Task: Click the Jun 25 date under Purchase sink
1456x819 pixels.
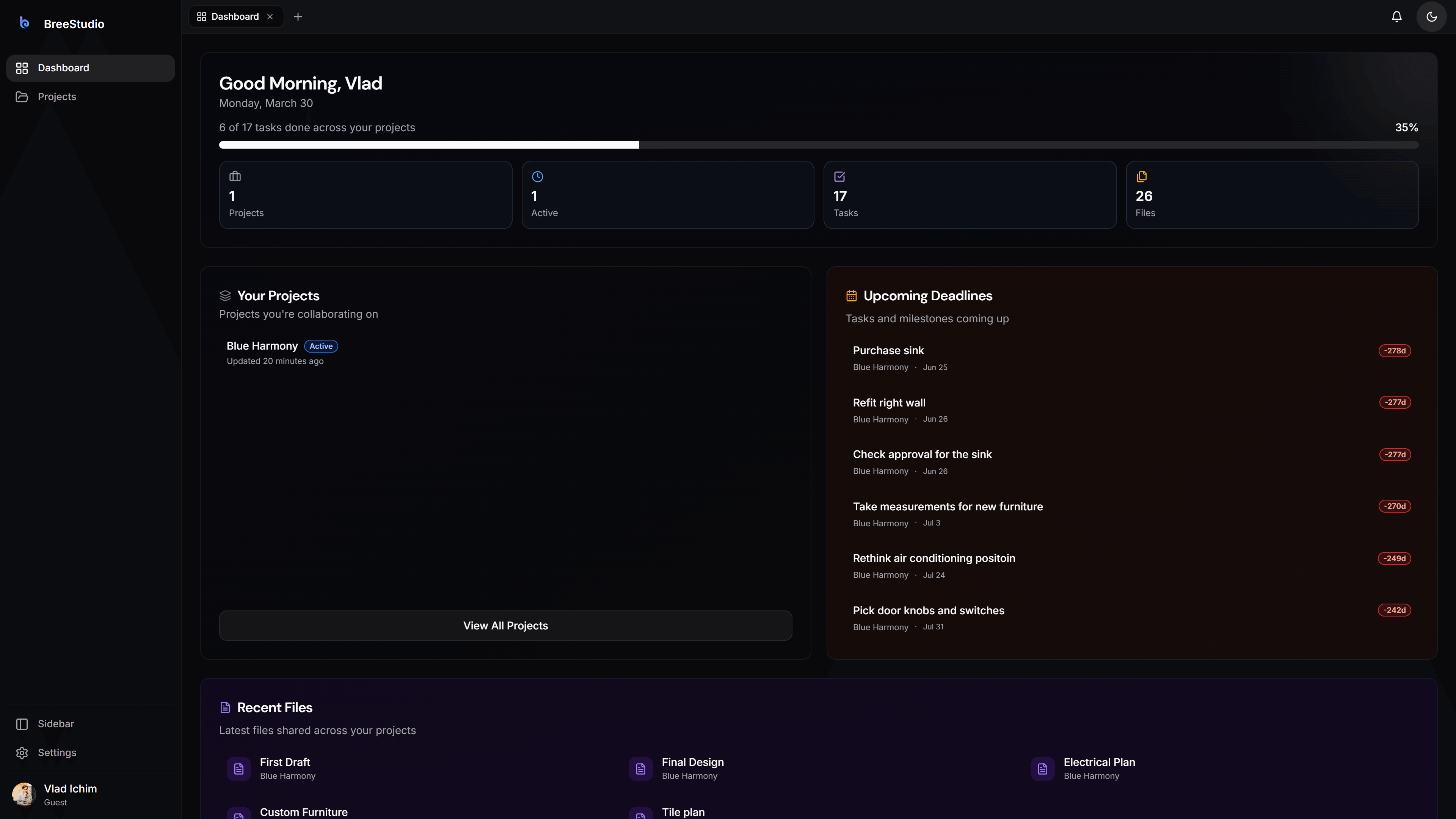Action: tap(935, 367)
